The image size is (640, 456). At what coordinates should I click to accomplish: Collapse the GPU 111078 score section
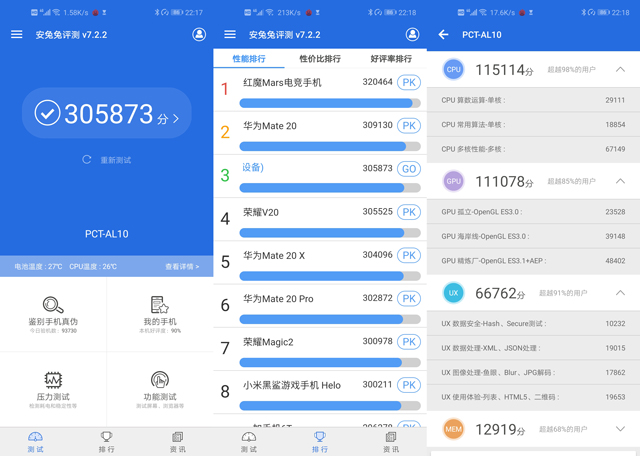(620, 181)
